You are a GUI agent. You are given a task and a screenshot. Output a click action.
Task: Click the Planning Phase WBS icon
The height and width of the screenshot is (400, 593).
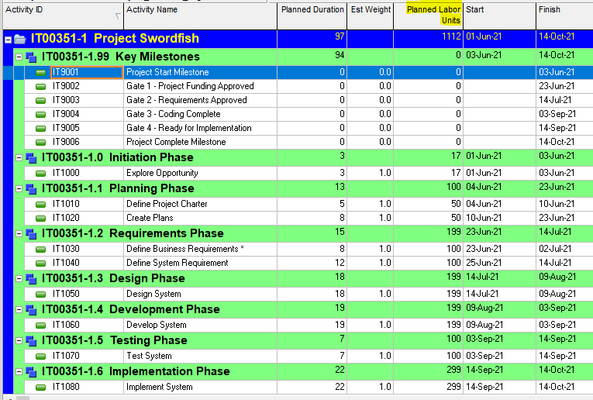tap(31, 189)
